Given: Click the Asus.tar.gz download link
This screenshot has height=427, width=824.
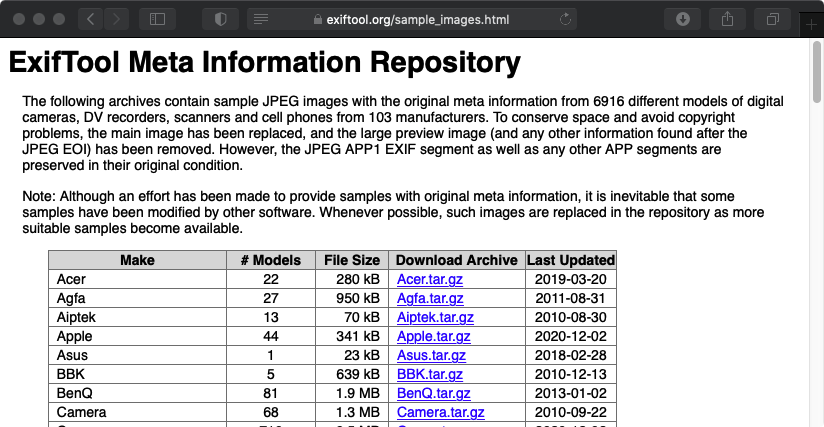Looking at the screenshot, I should point(431,355).
